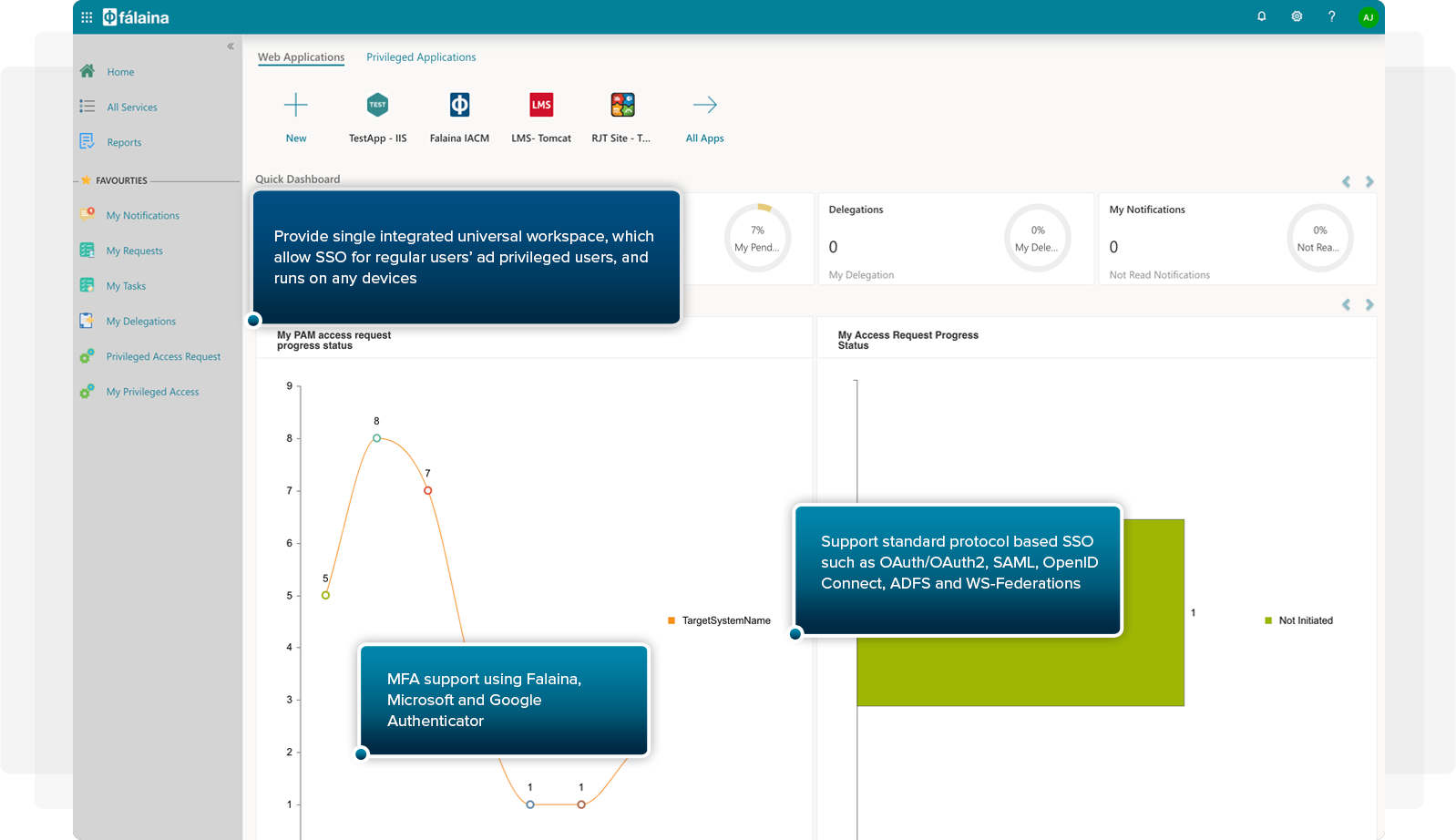The width and height of the screenshot is (1456, 840).
Task: Open My Privileged Access link
Action: [152, 393]
